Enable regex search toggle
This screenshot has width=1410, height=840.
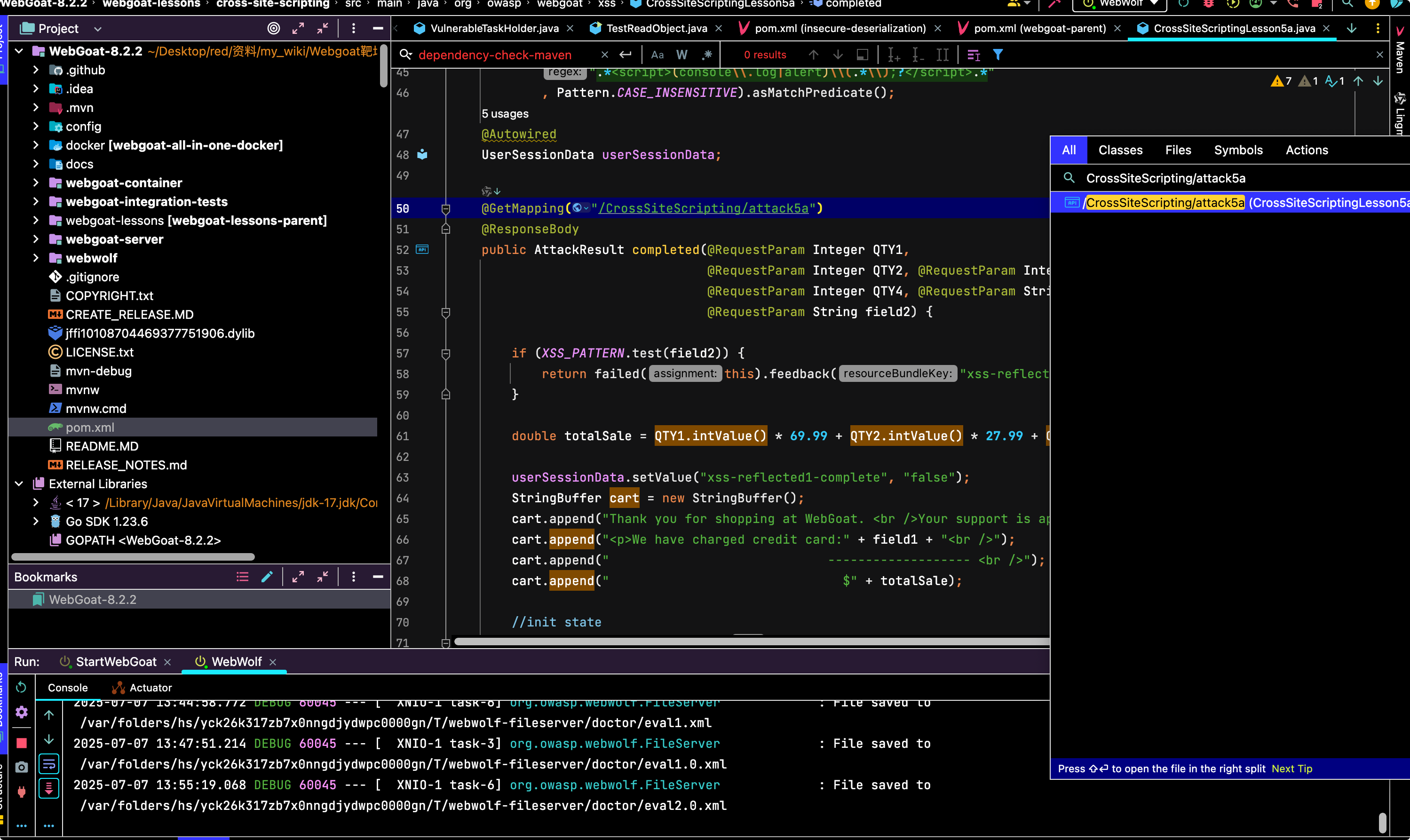(x=707, y=55)
